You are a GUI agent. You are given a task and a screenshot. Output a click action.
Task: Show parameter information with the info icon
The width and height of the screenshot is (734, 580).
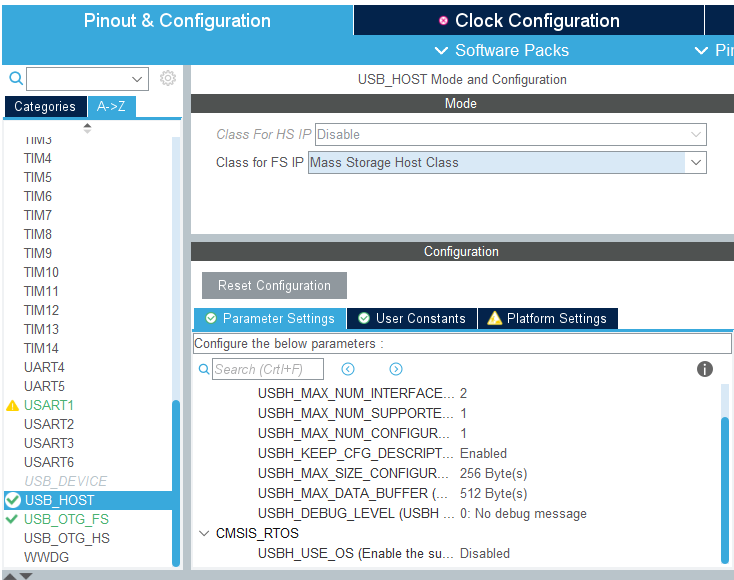pos(705,369)
